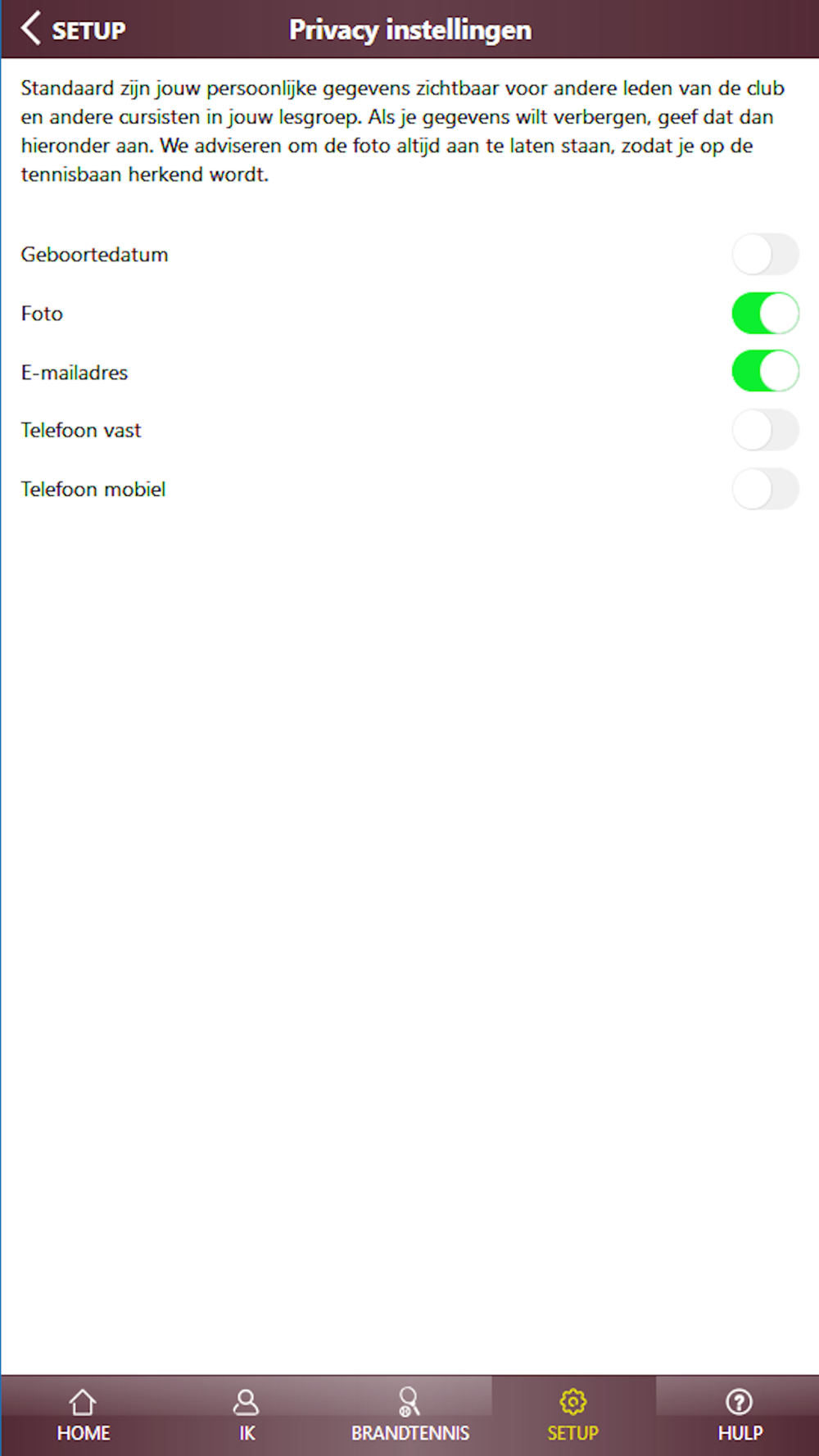The image size is (819, 1456).
Task: Select the IK person profile icon
Action: pos(246,1402)
